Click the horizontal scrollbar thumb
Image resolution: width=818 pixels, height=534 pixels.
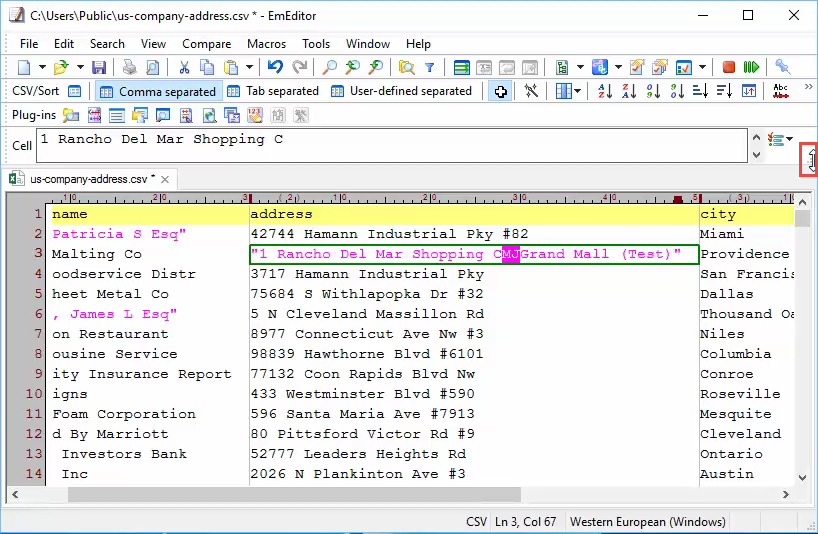294,494
